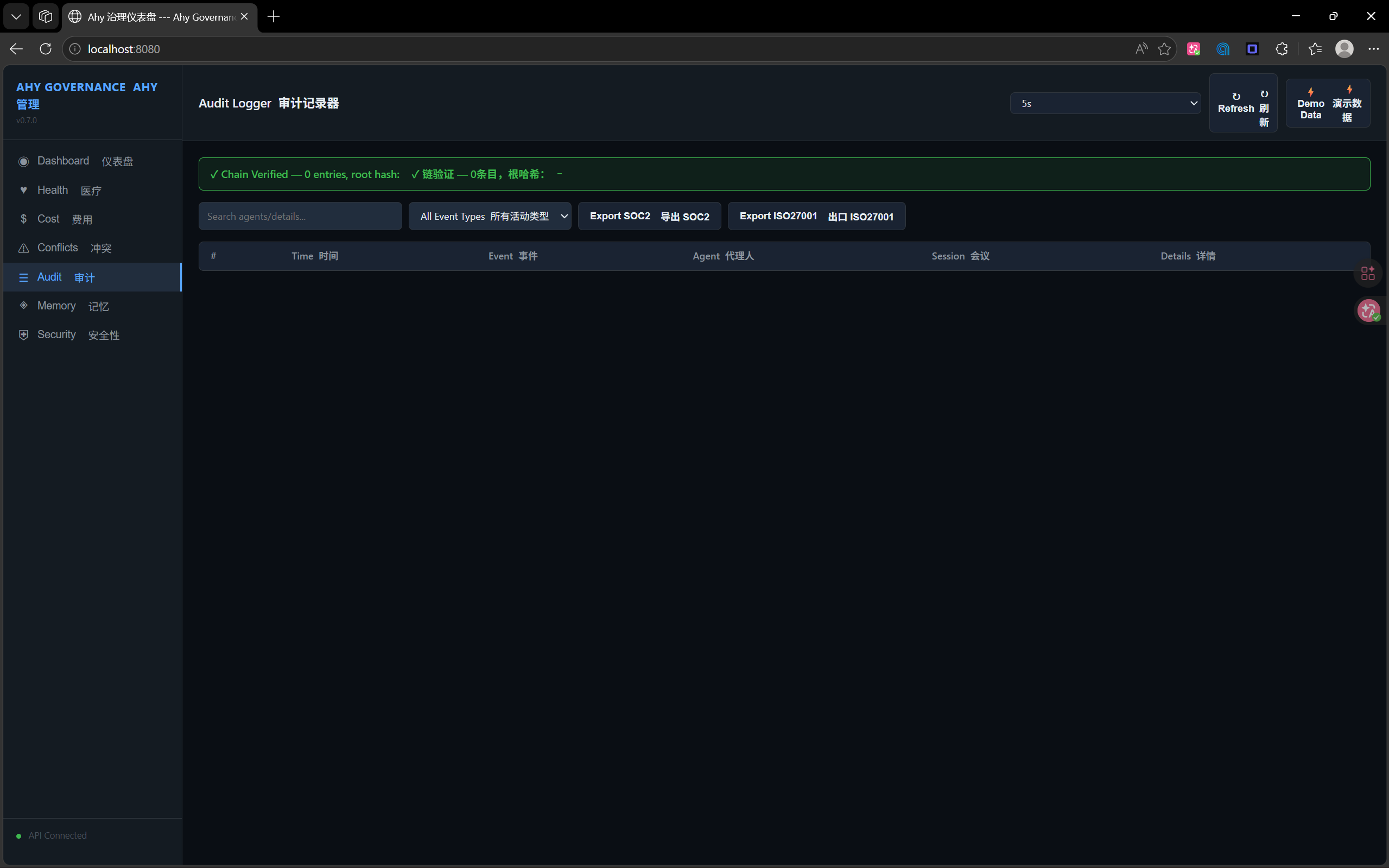Click the Agent column header
The image size is (1389, 868).
(722, 256)
